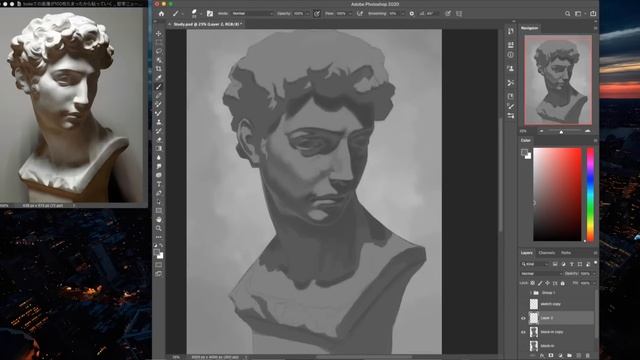Image resolution: width=640 pixels, height=360 pixels.
Task: Open the tool preset picker arrow
Action: [182, 13]
